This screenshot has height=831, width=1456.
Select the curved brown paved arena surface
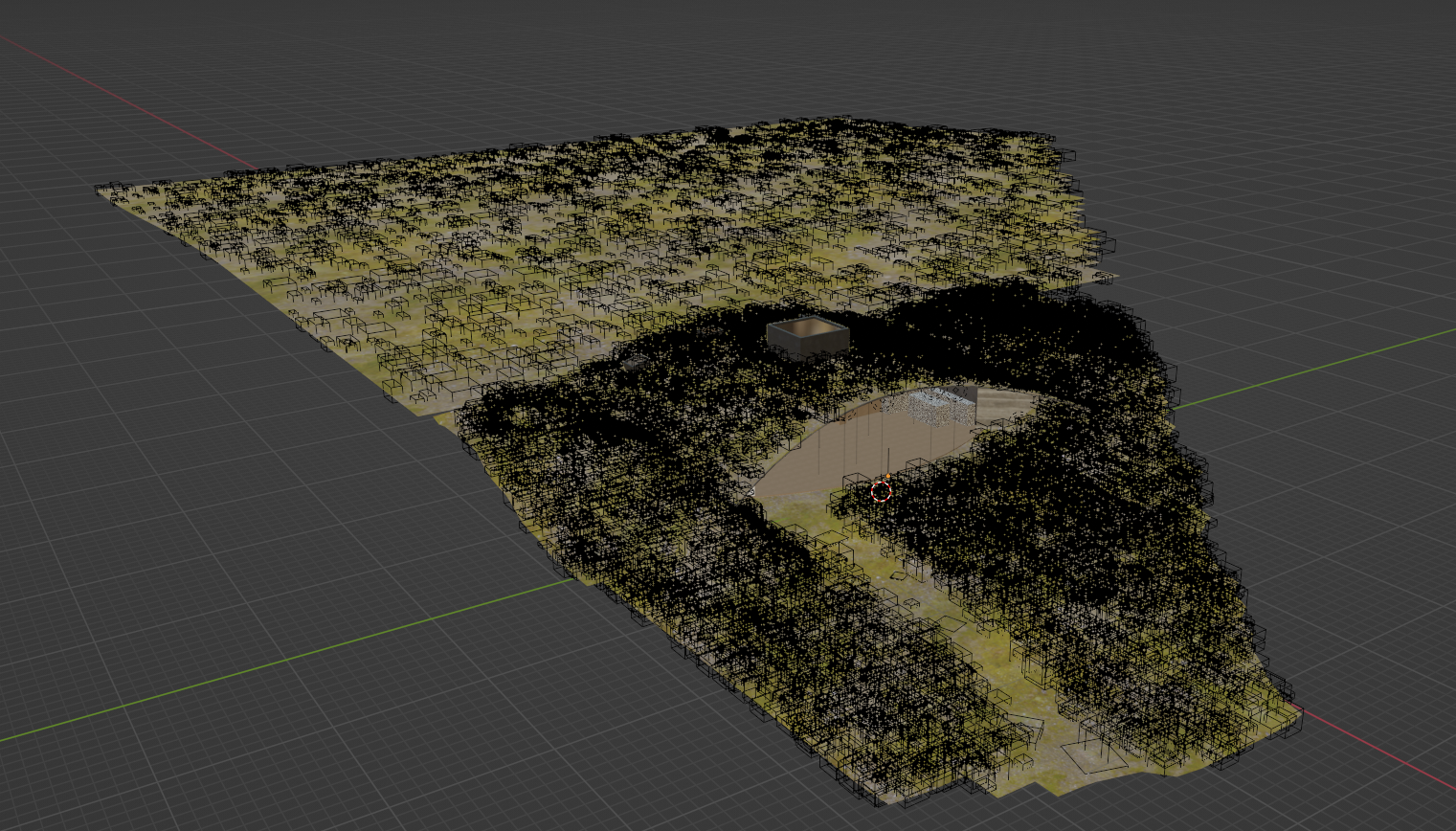pyautogui.click(x=863, y=447)
